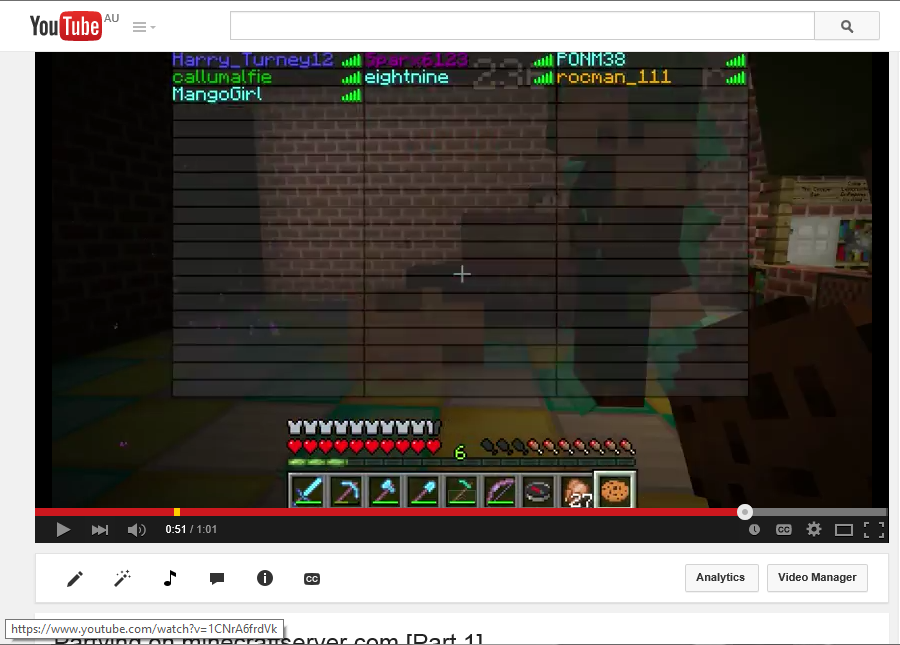Open the Audio music note tool

170,578
